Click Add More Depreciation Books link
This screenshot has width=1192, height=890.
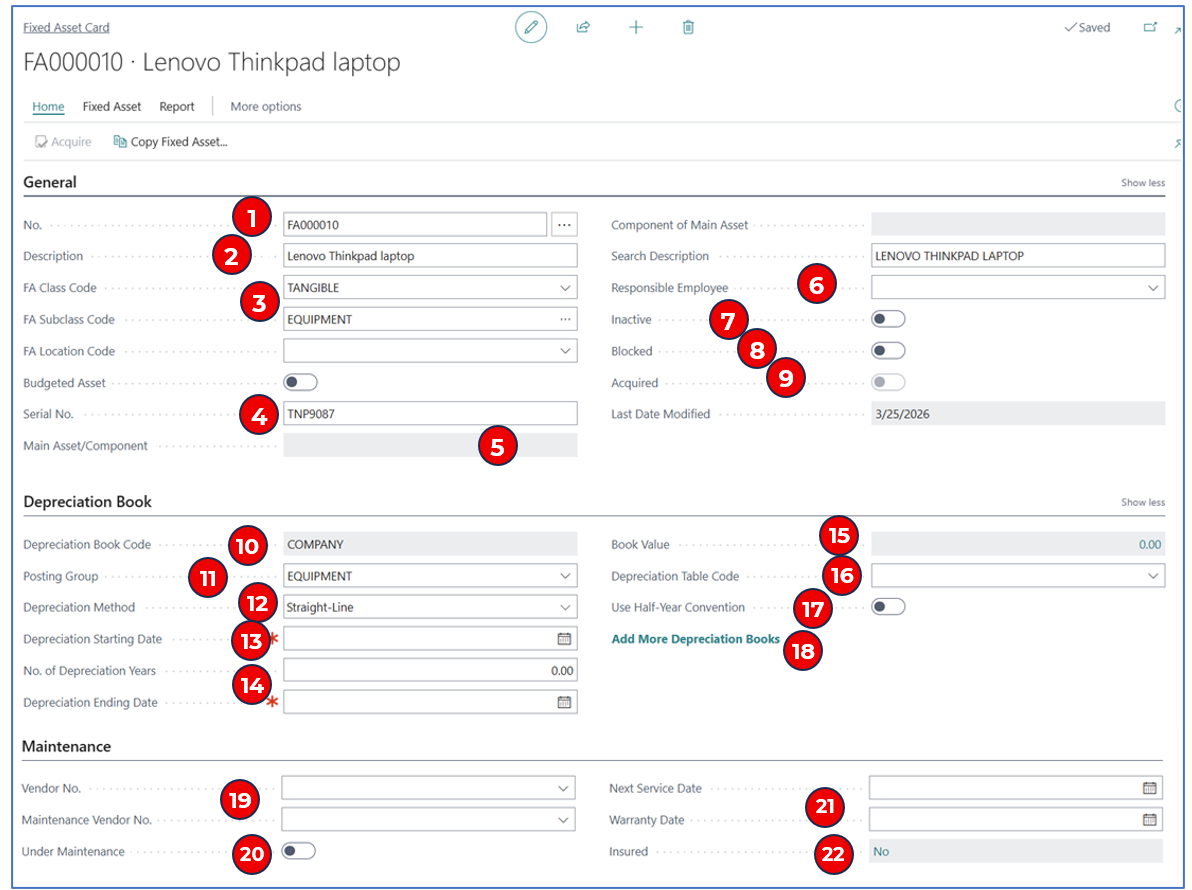click(695, 639)
